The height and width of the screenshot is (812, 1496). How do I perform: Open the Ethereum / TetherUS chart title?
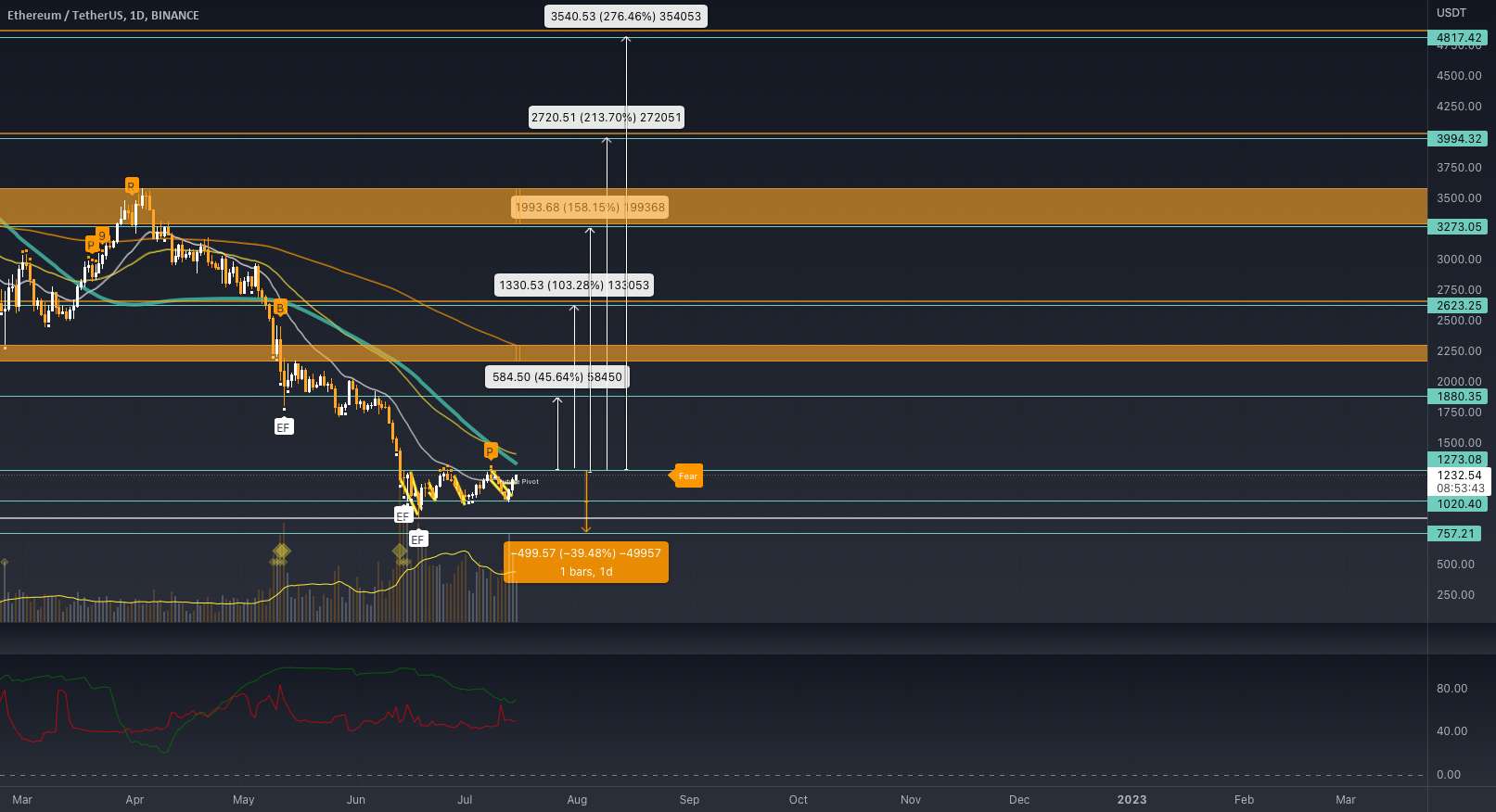[103, 15]
